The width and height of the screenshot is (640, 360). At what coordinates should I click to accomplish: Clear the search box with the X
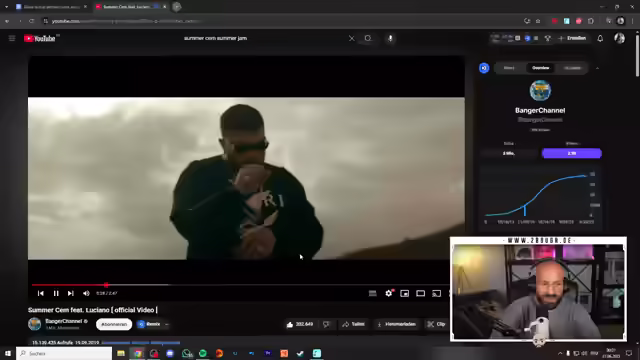pyautogui.click(x=351, y=38)
